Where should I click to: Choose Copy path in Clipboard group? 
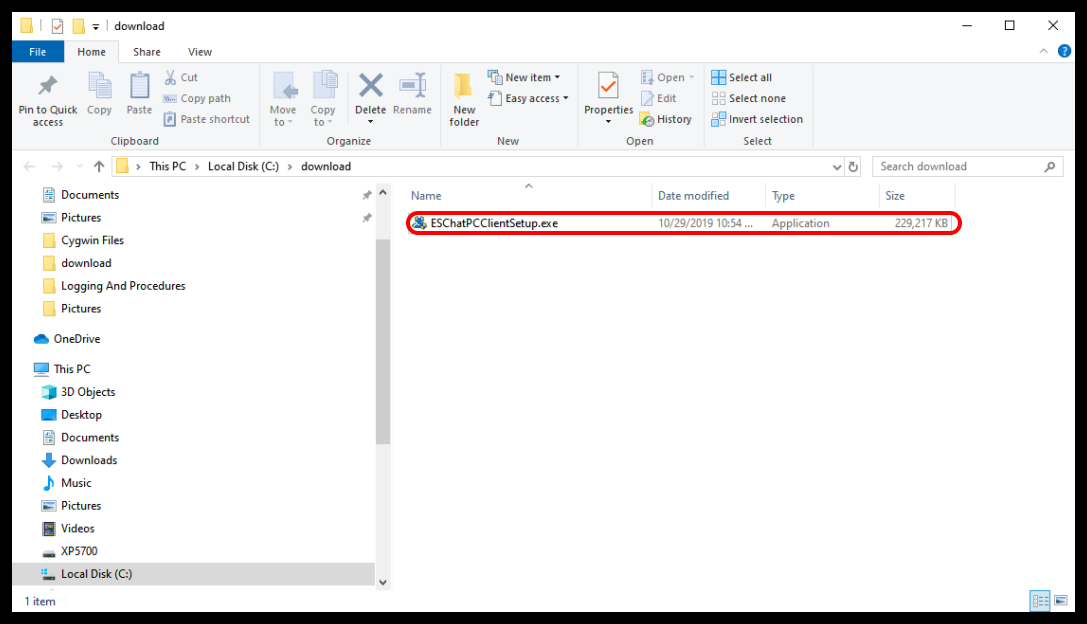(197, 98)
